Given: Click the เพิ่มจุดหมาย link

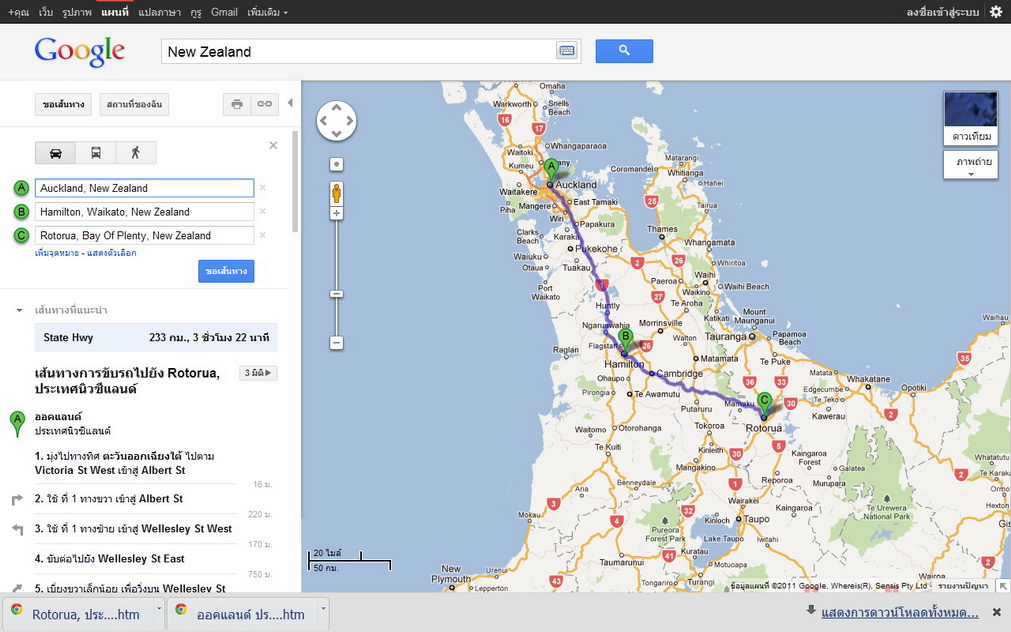Looking at the screenshot, I should [57, 253].
